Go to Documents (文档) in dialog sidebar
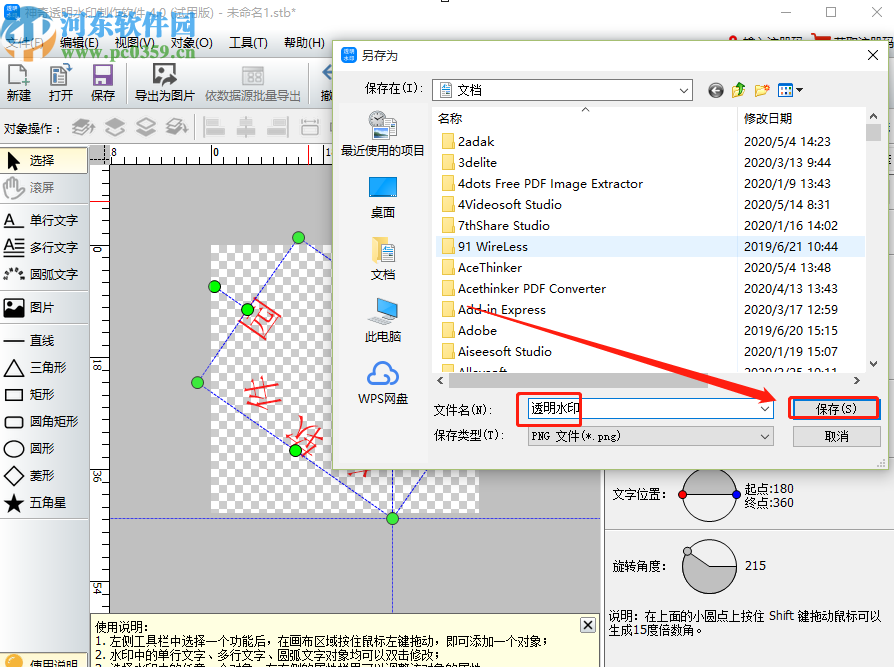Viewport: 894px width, 667px height. click(383, 259)
